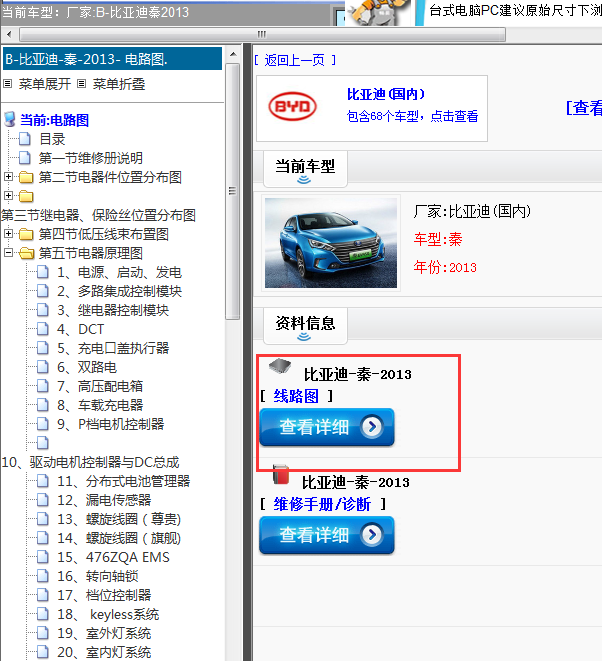Open 19、室外灯系统 diagram
This screenshot has width=602, height=661.
tap(104, 633)
